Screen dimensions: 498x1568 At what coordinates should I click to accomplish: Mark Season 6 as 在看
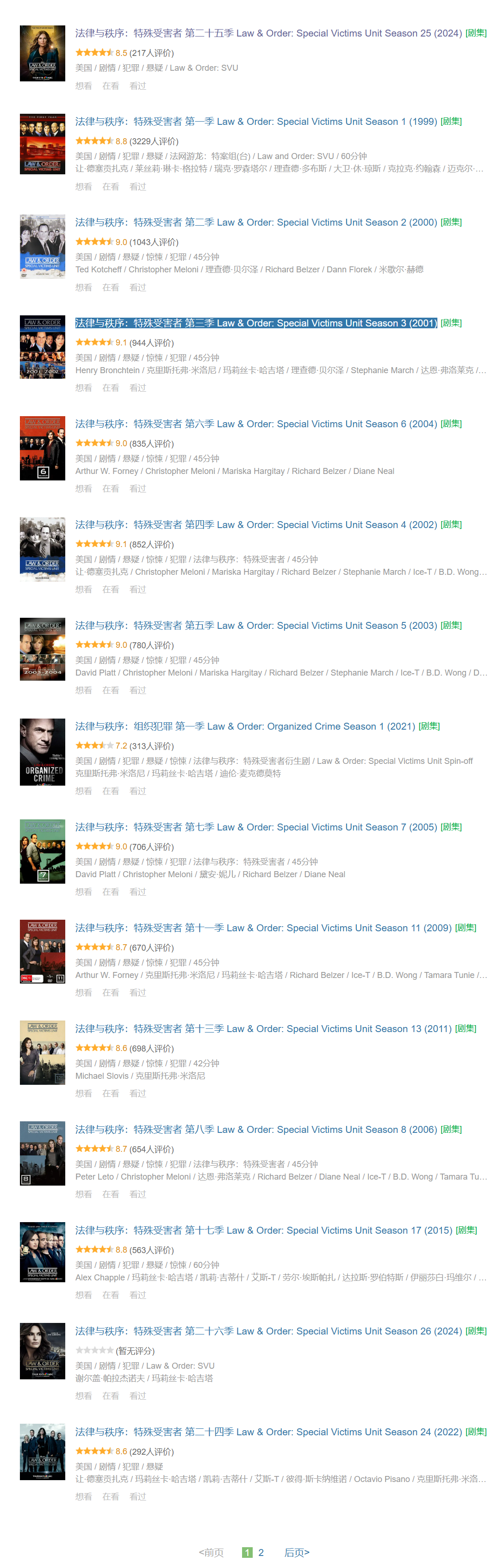click(x=110, y=489)
